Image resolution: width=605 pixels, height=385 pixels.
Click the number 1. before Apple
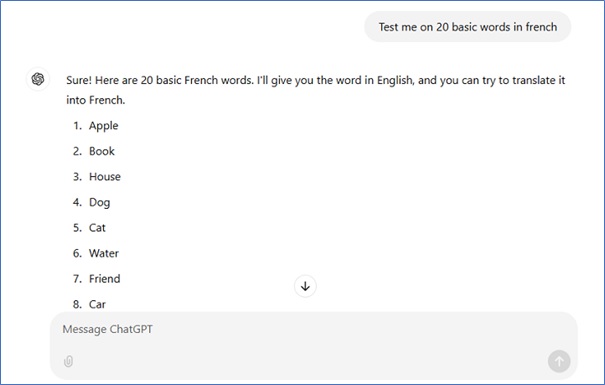click(x=78, y=126)
